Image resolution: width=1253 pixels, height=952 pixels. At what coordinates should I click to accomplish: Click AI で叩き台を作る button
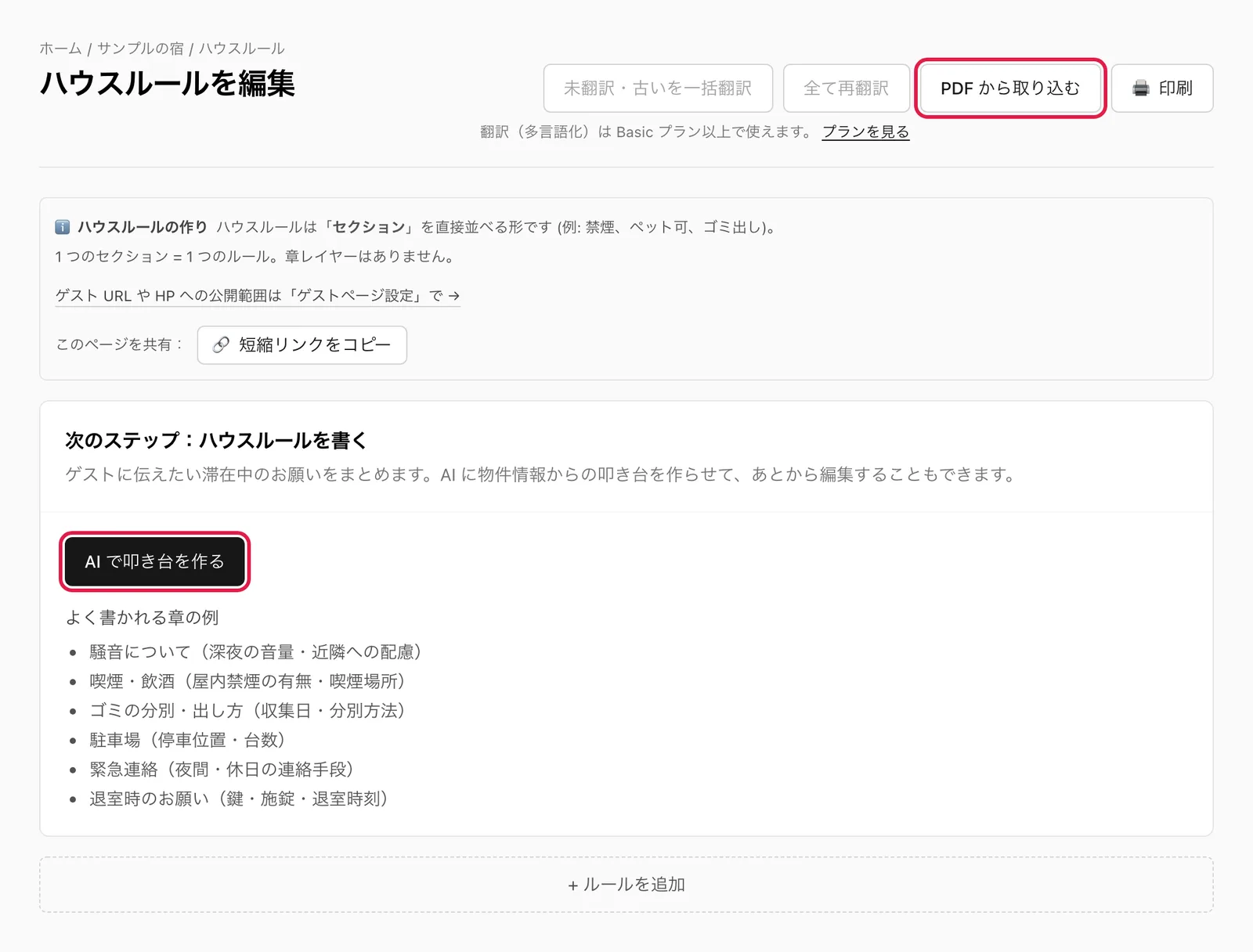154,561
